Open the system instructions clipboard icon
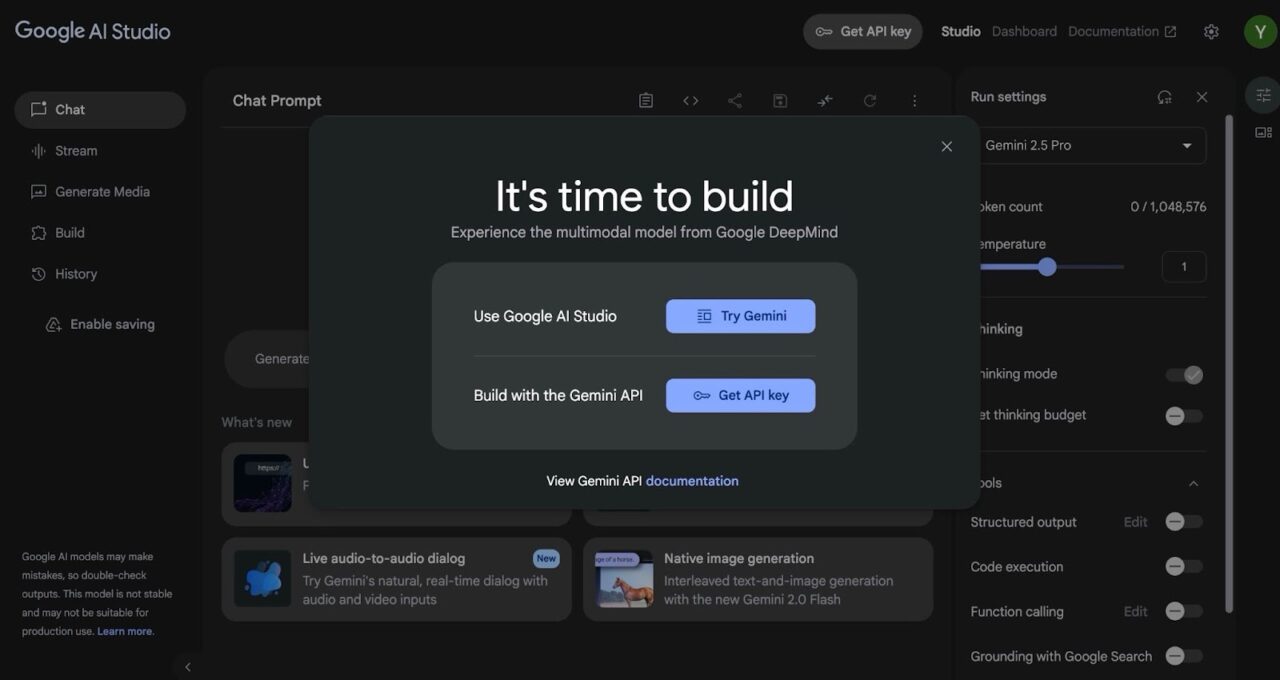 pyautogui.click(x=646, y=100)
